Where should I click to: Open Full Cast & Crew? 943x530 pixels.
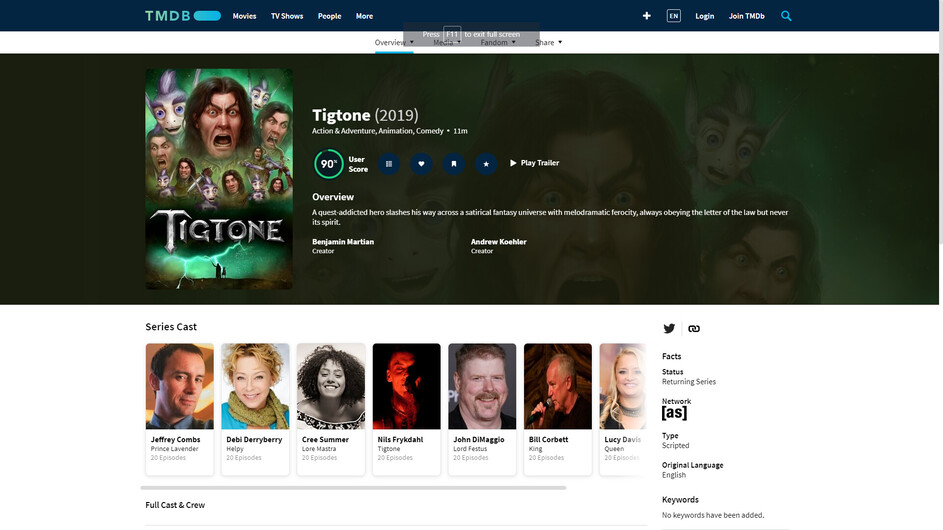(x=175, y=505)
